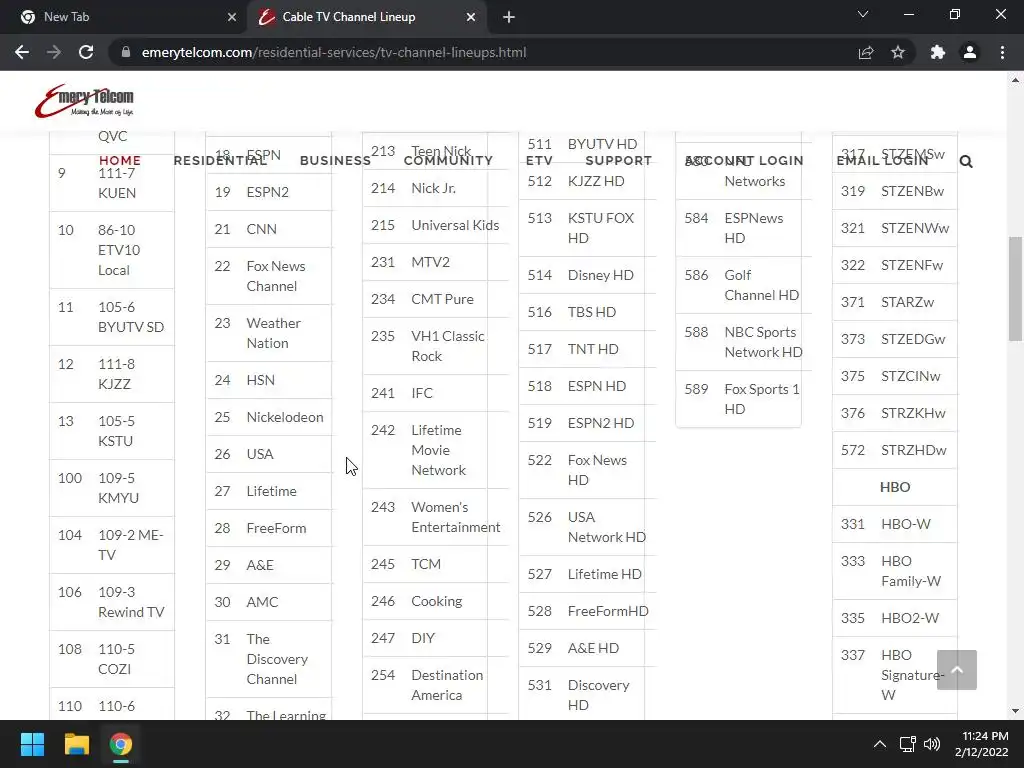Select the 'CNN' channel text
The width and height of the screenshot is (1024, 768).
click(x=261, y=229)
